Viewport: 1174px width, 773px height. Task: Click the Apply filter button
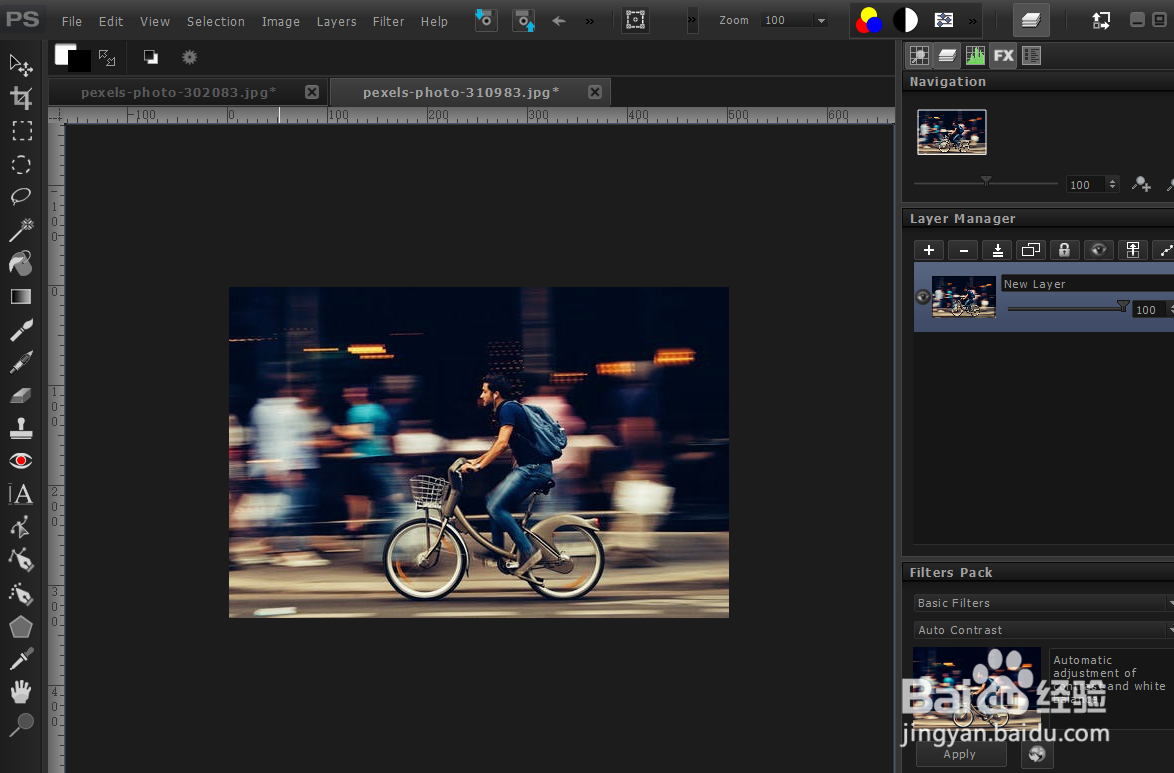[960, 754]
